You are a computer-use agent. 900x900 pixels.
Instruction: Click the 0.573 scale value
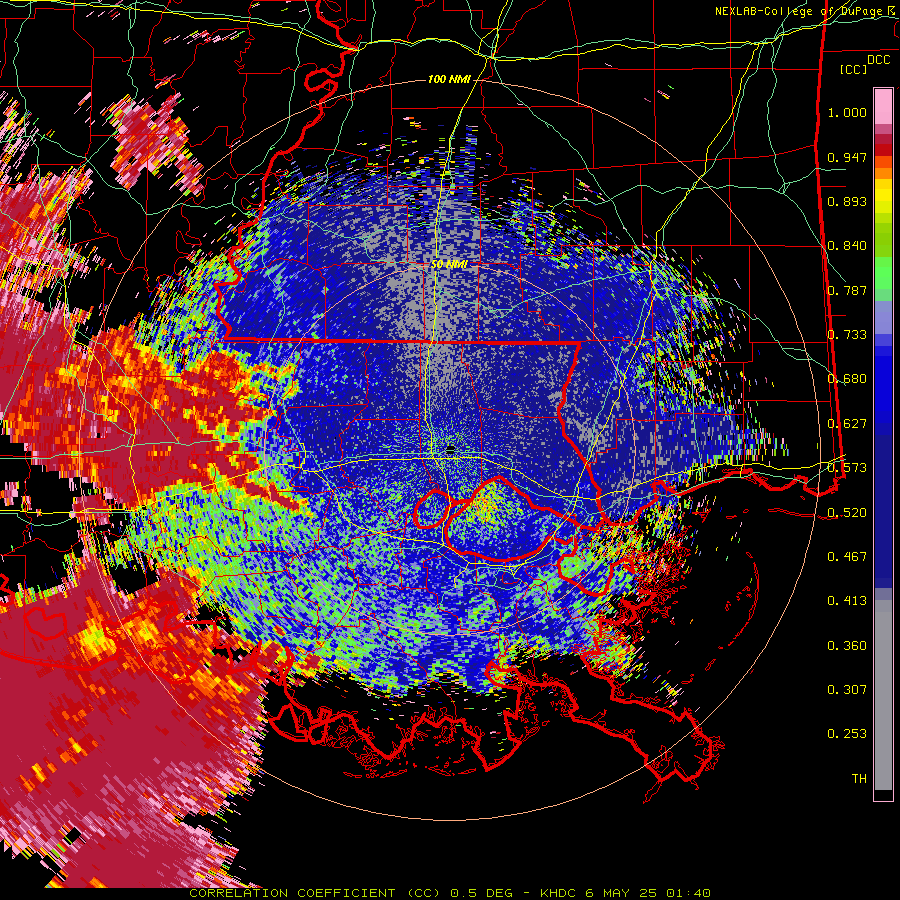click(847, 468)
